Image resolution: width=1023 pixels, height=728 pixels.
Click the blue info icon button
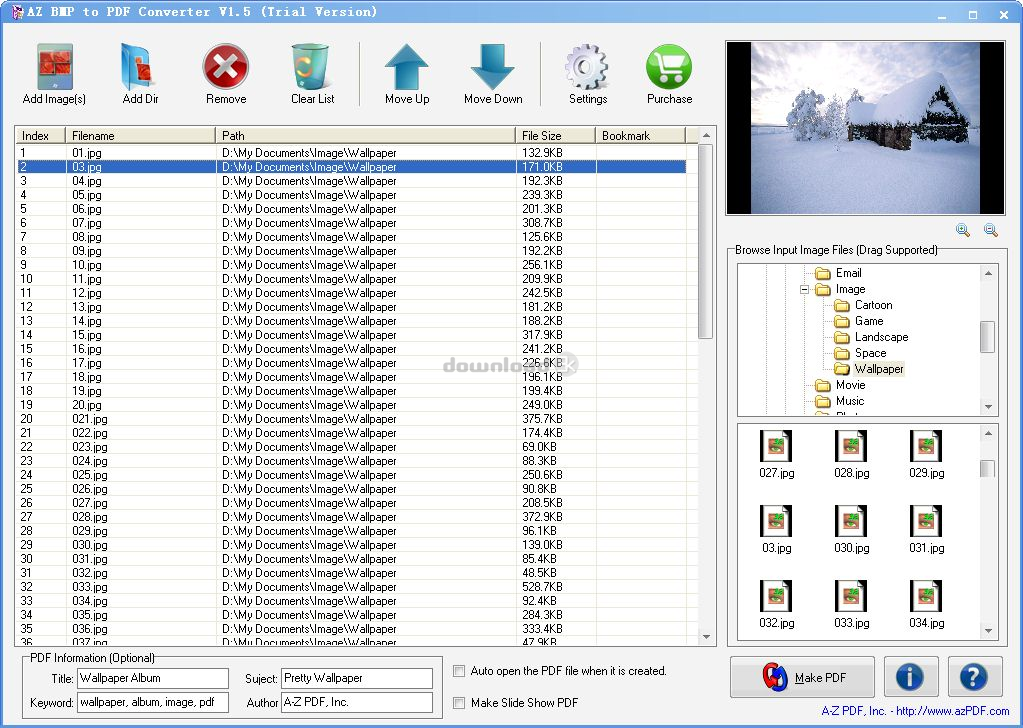pos(911,677)
